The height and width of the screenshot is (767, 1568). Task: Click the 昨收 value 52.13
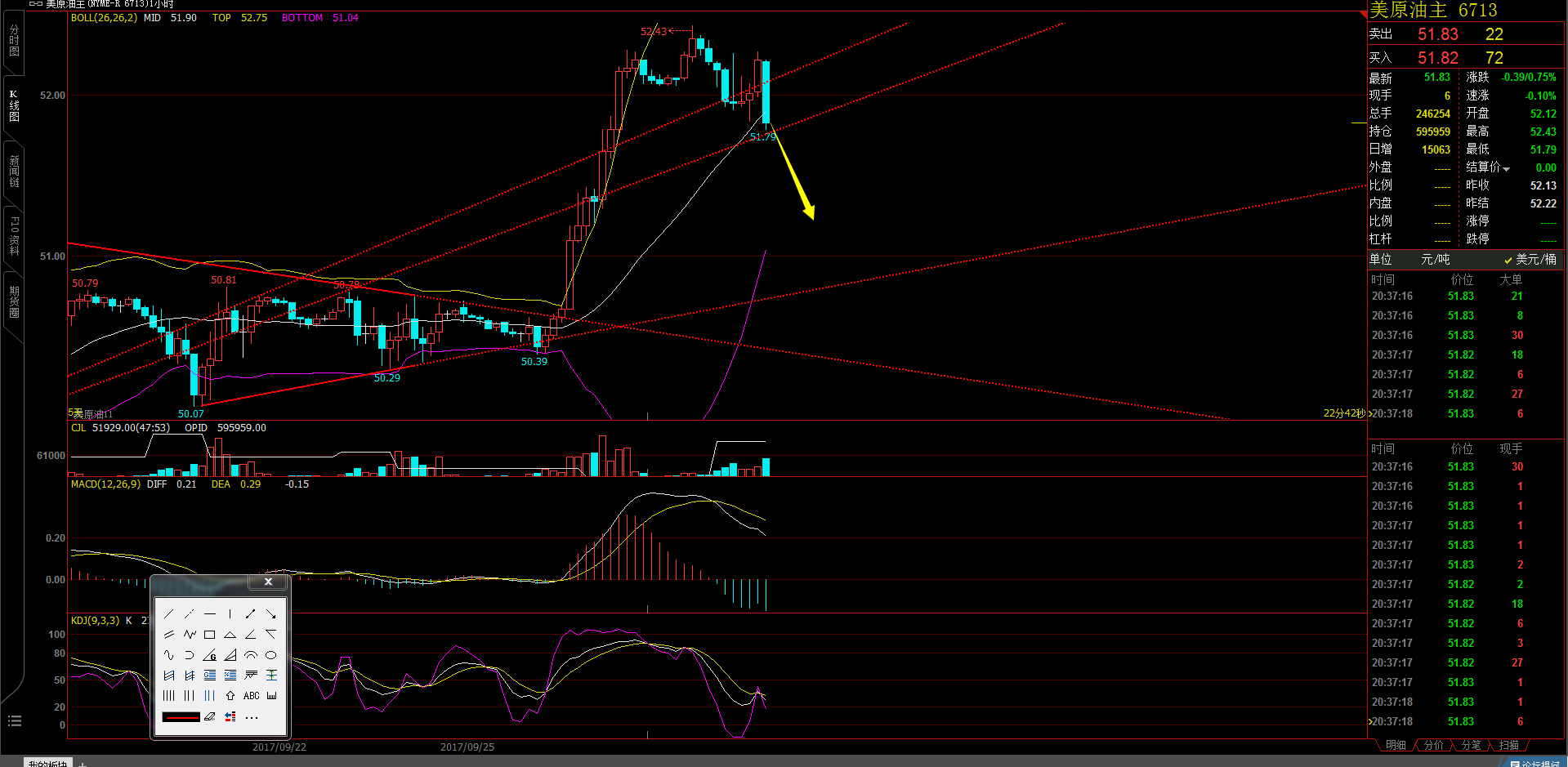pos(1543,185)
